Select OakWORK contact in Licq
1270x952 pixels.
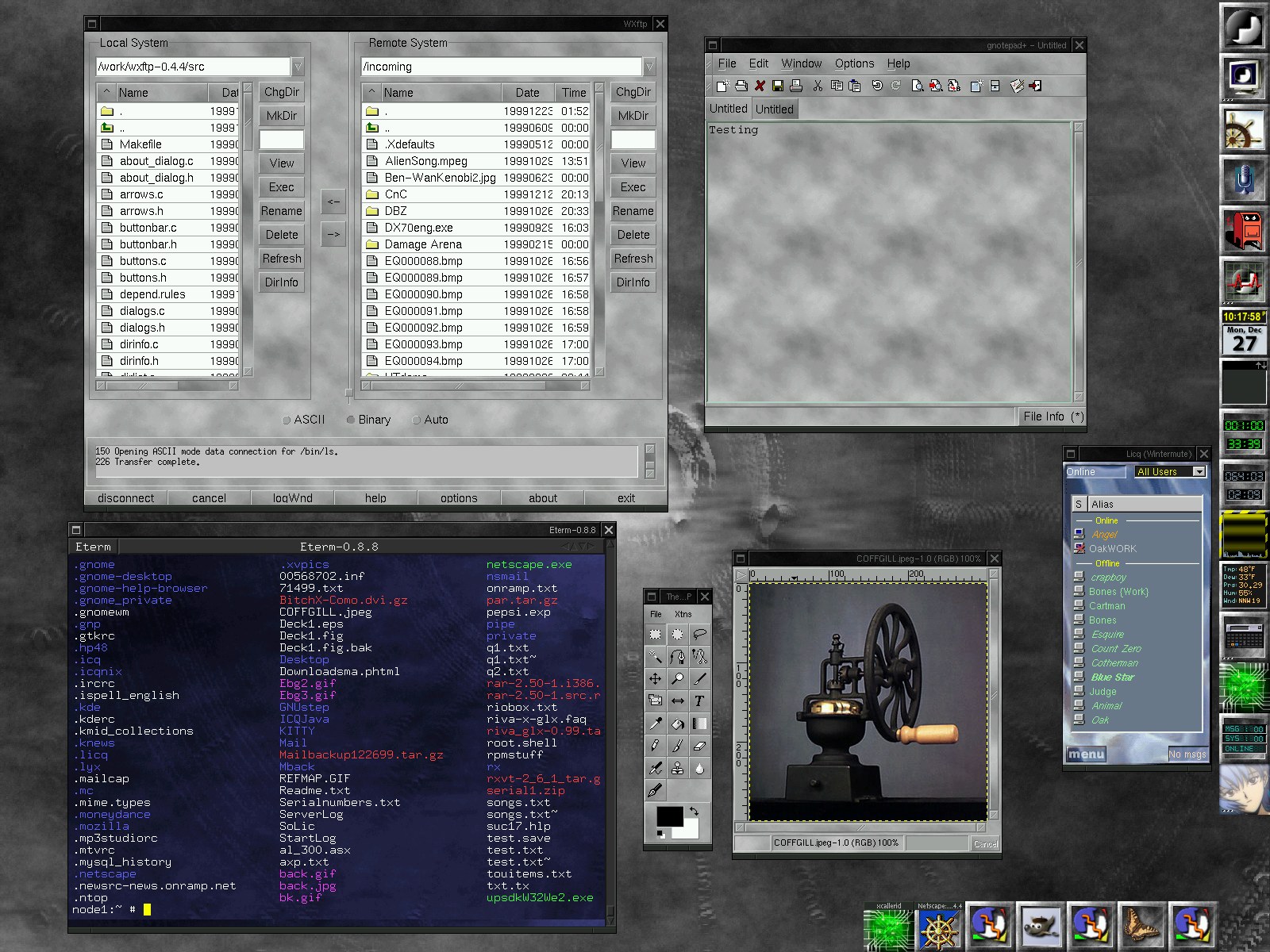pyautogui.click(x=1112, y=549)
